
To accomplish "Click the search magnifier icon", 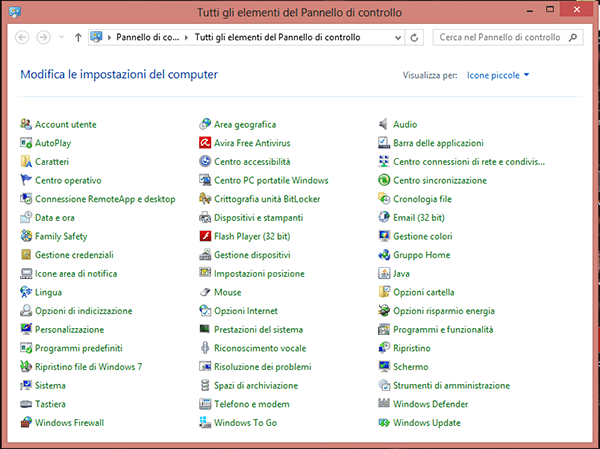I will [x=573, y=38].
